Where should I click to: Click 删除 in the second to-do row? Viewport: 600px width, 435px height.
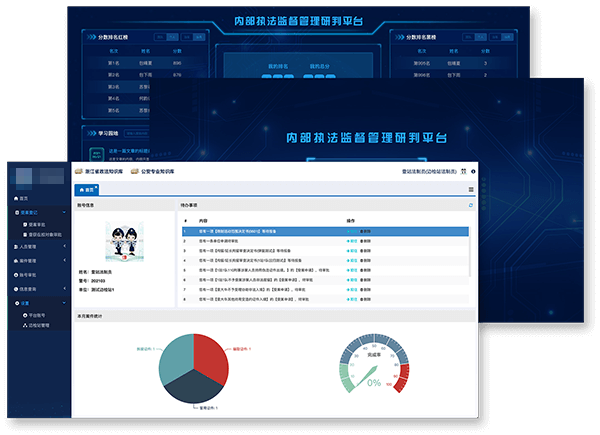point(364,241)
